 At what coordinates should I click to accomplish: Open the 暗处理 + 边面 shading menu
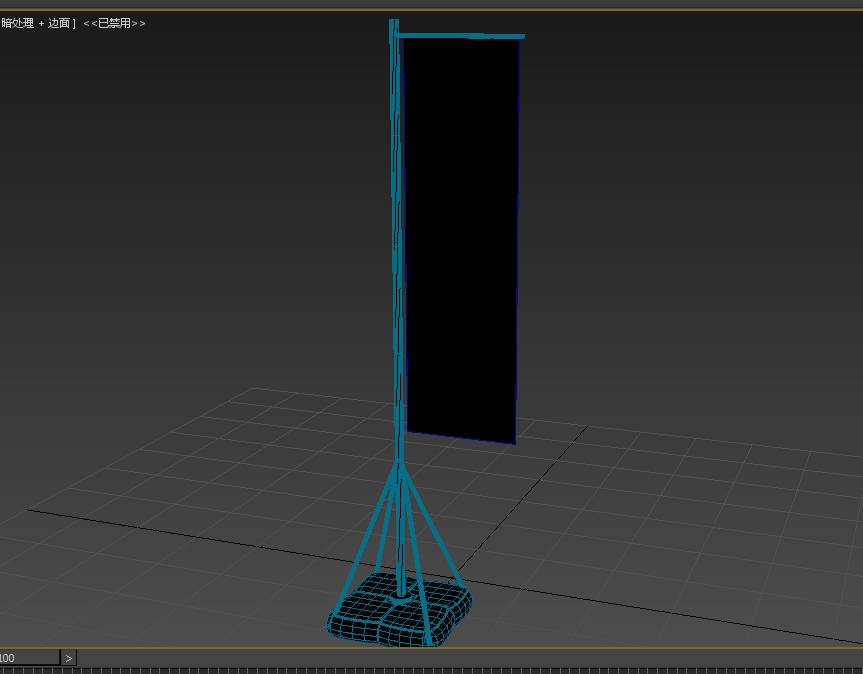(x=36, y=23)
